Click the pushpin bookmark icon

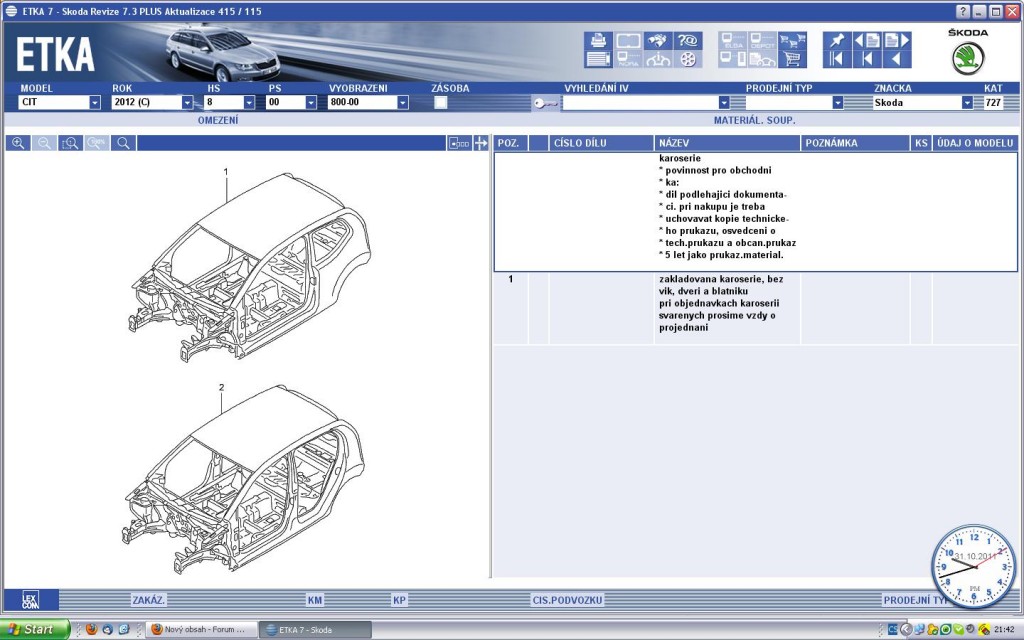836,41
